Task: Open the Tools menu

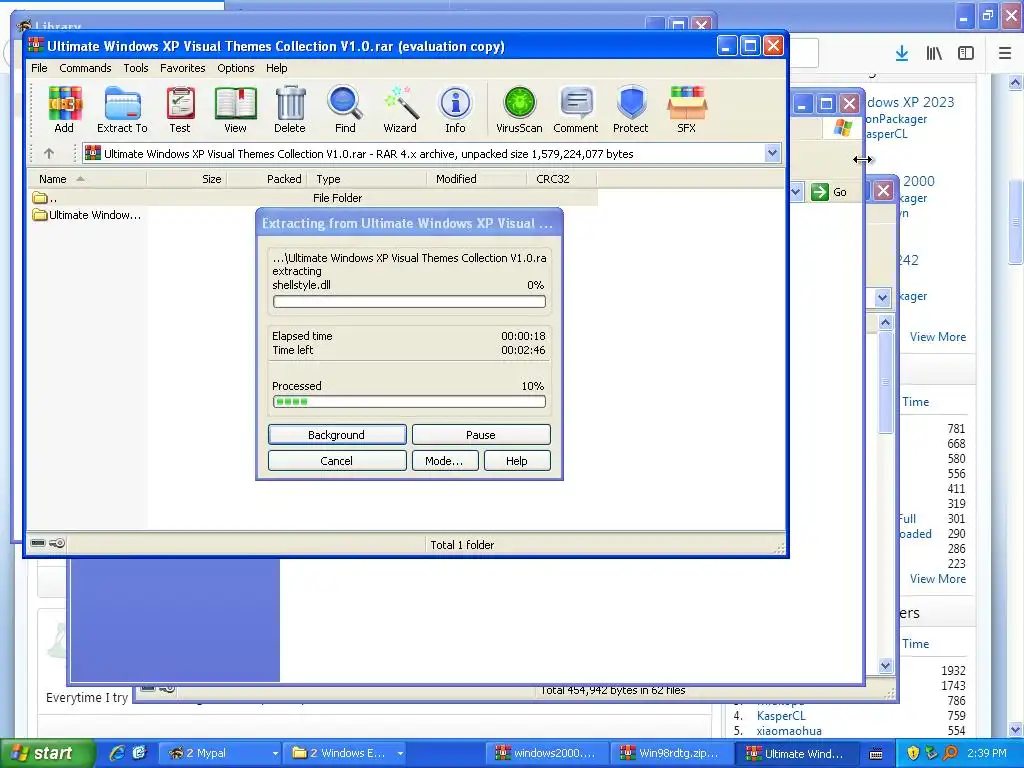Action: coord(136,68)
